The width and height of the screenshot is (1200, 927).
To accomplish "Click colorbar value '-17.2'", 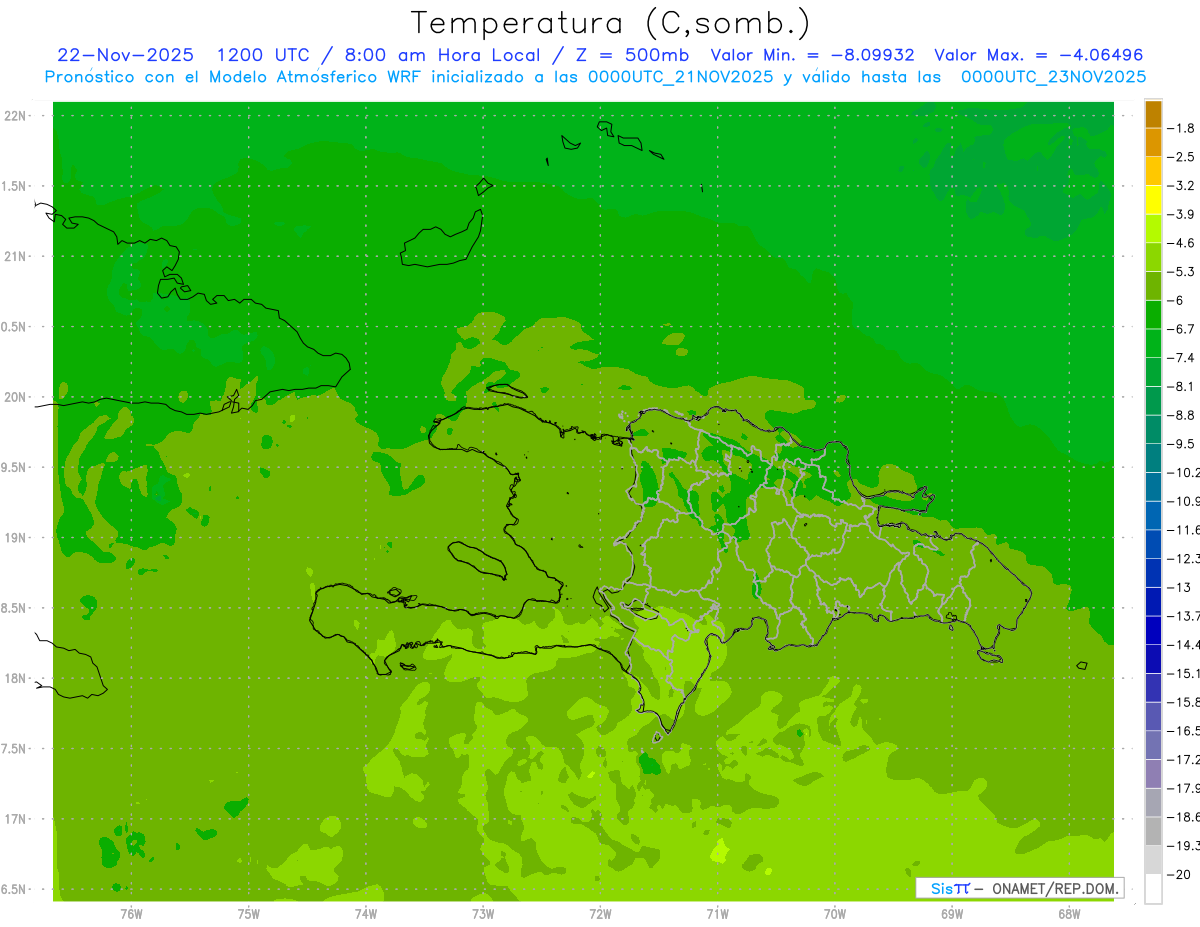I will coord(1186,760).
